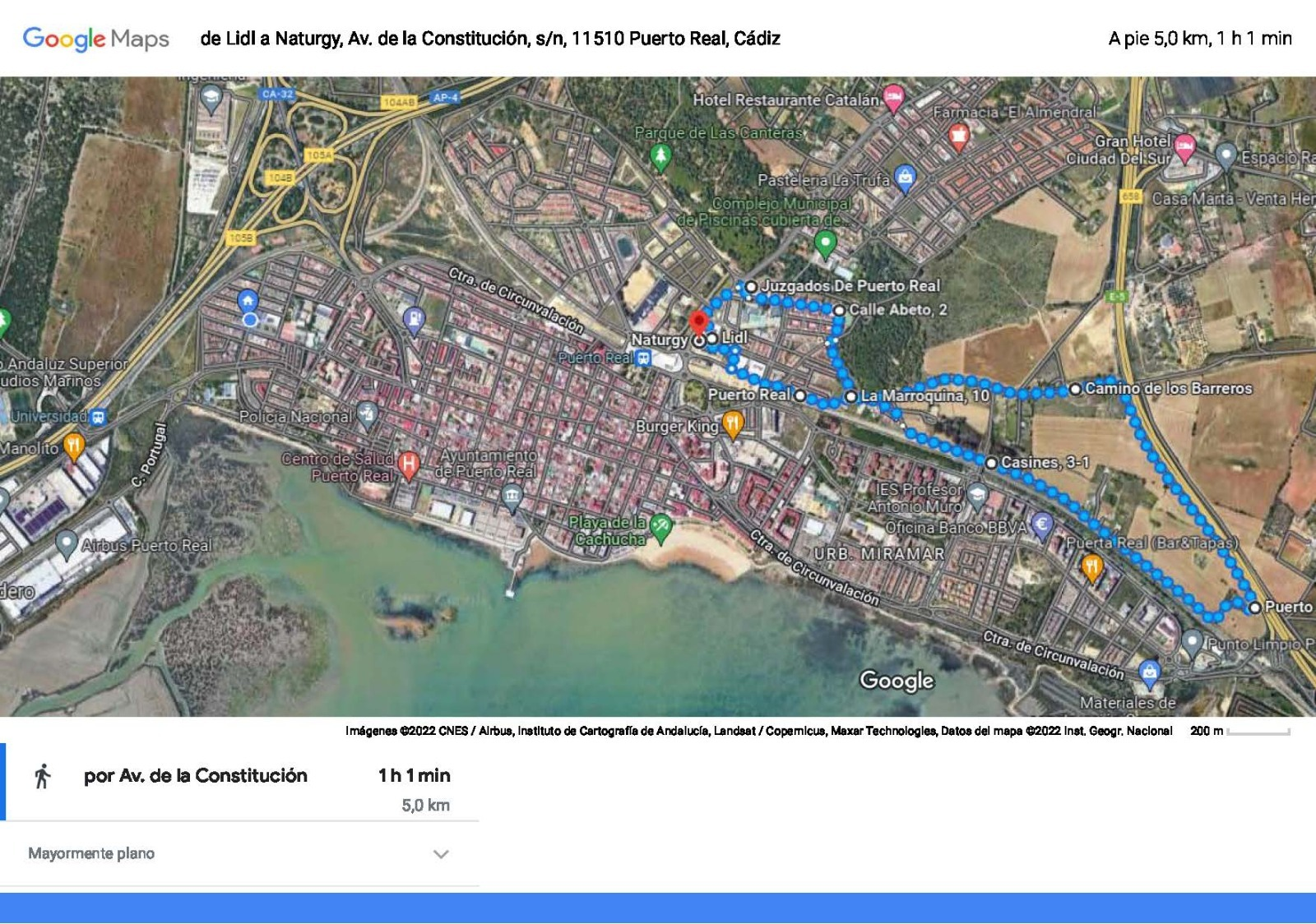This screenshot has height=924, width=1316.
Task: Click the Oficina Banco BBVA euro pin
Action: click(x=1042, y=525)
